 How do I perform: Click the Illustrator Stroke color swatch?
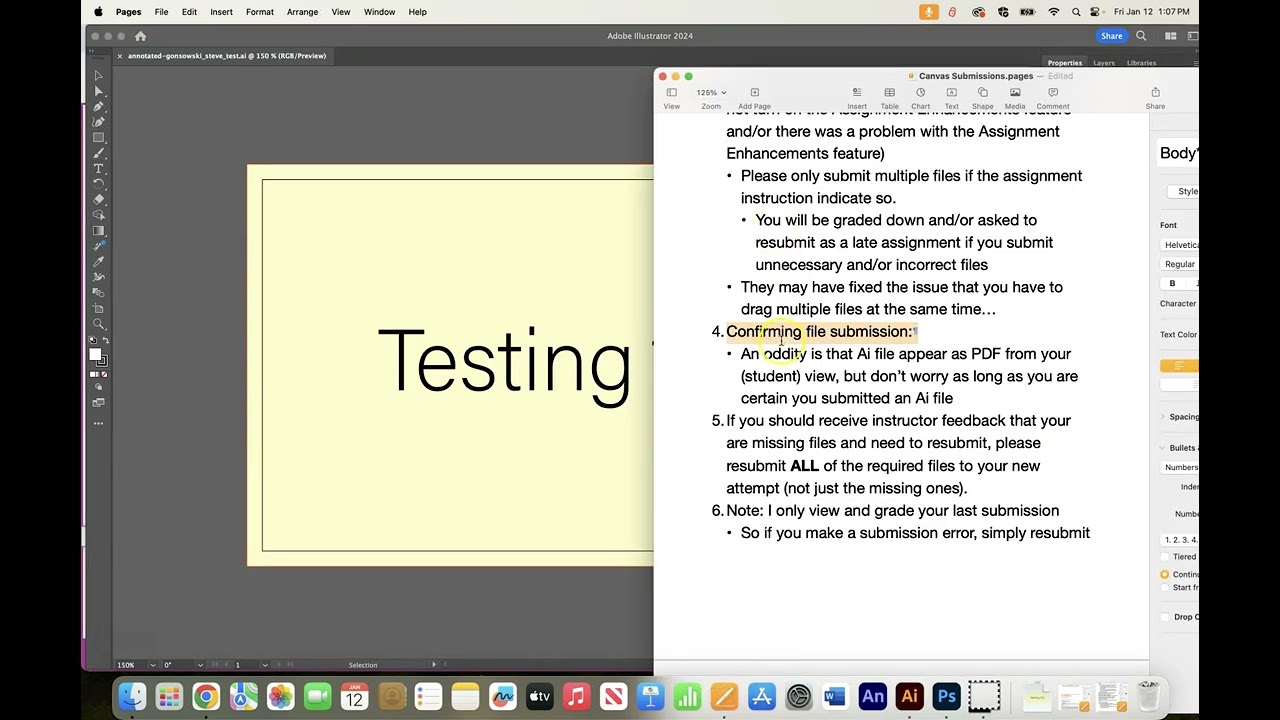[x=102, y=360]
